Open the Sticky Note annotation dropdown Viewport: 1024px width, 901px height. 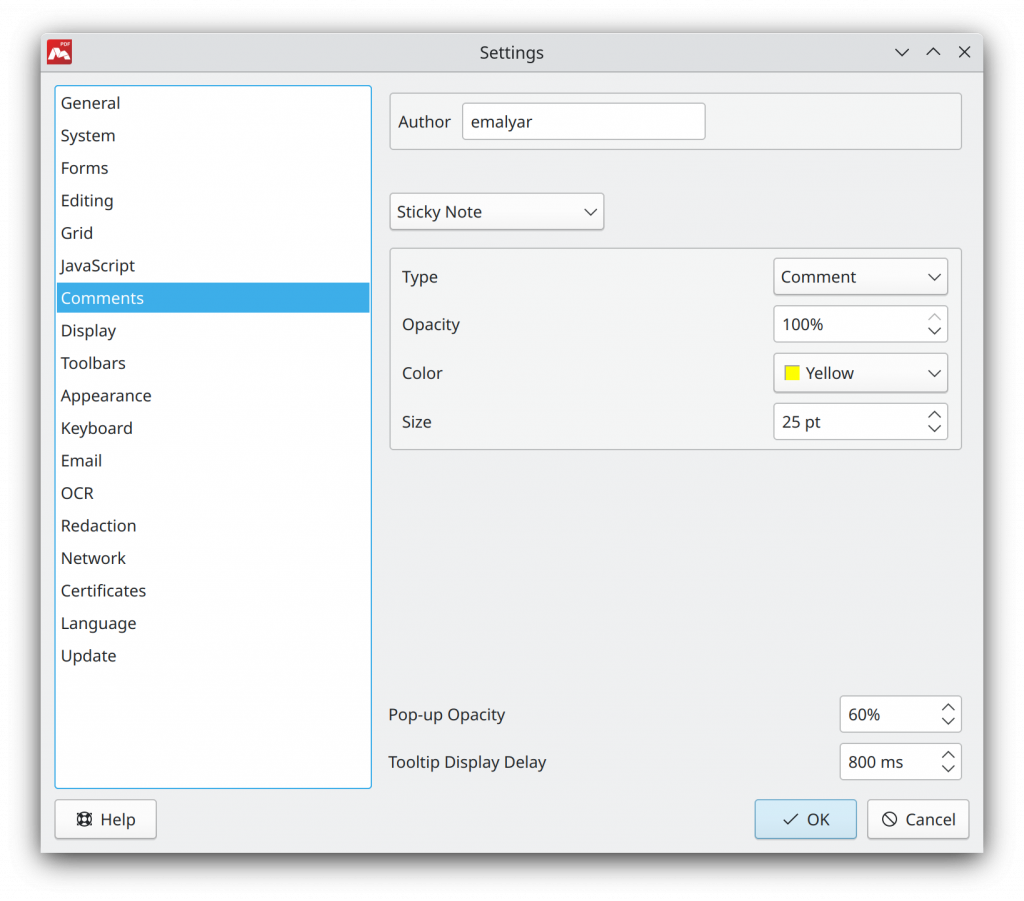click(496, 211)
